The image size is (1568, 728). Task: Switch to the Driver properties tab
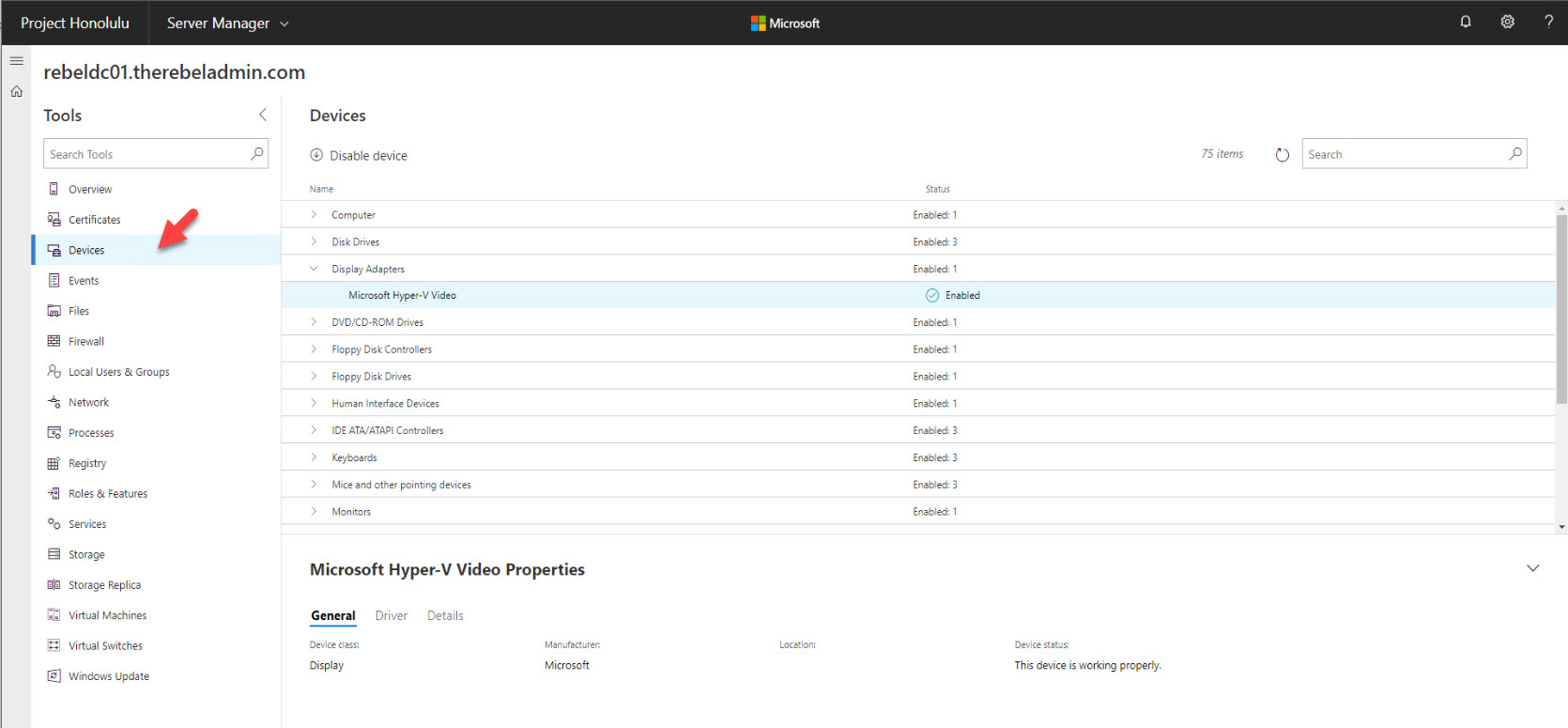(x=392, y=616)
